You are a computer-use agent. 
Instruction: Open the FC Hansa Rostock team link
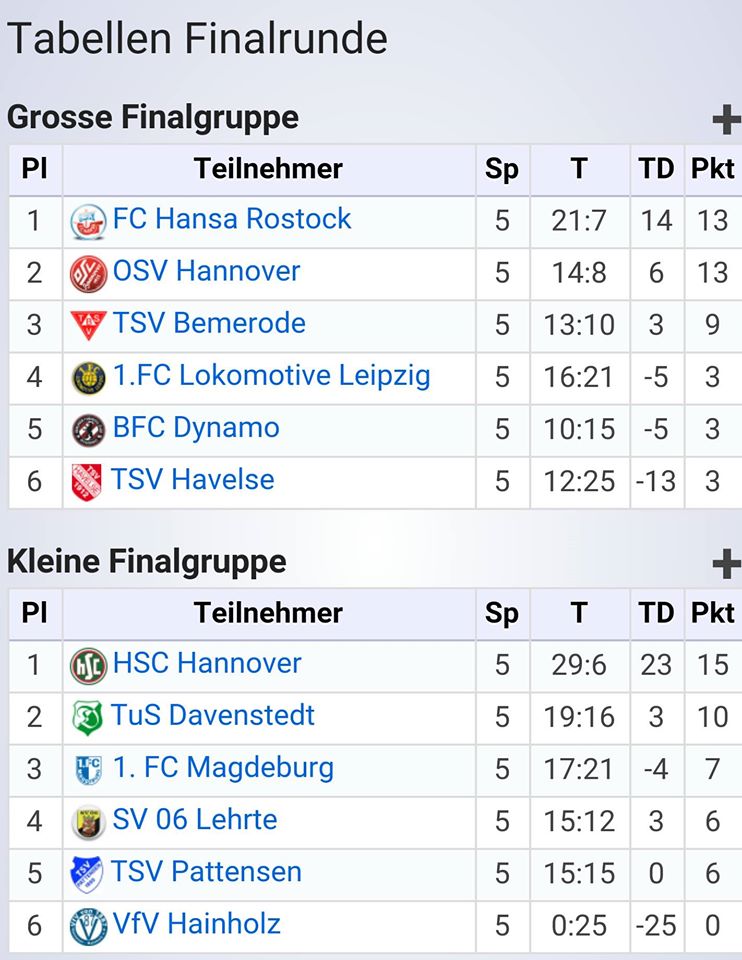[232, 219]
